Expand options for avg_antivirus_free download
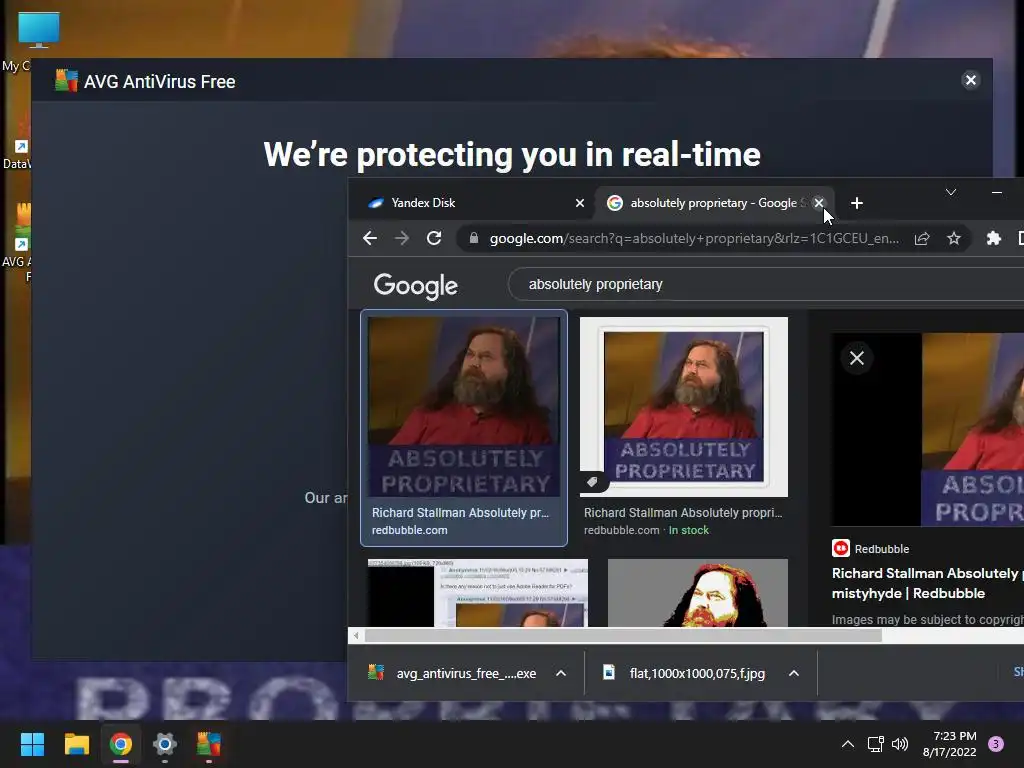 pyautogui.click(x=560, y=673)
